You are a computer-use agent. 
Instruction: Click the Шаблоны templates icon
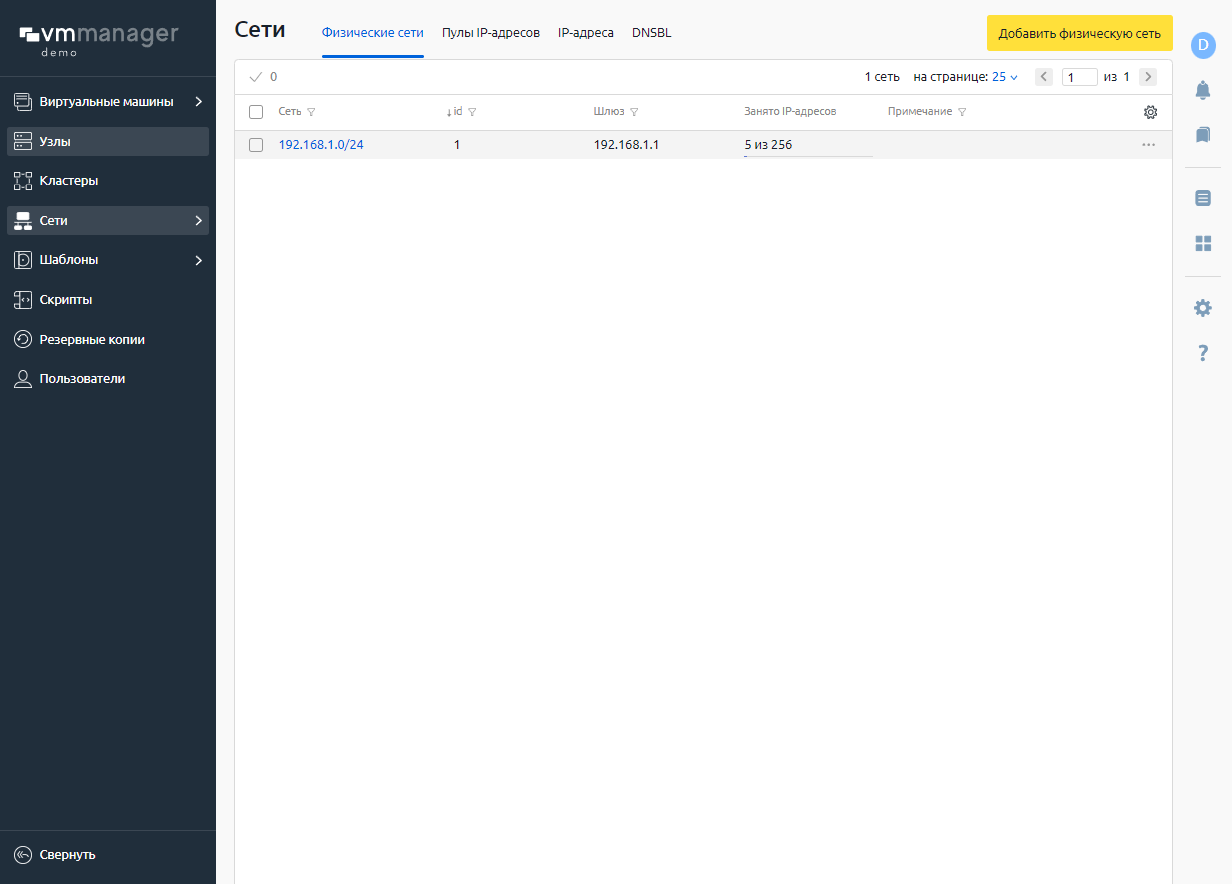click(23, 260)
